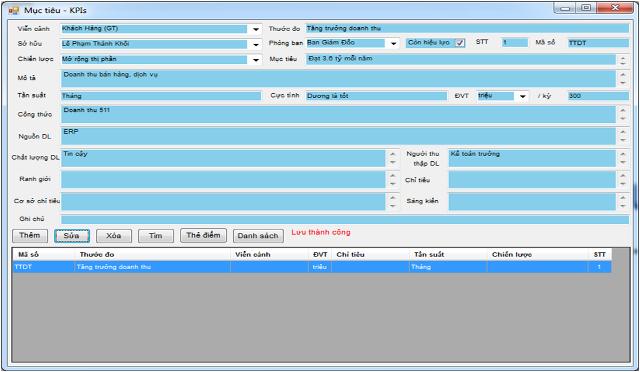640x372 pixels.
Task: Click the app icon in title bar
Action: [14, 10]
